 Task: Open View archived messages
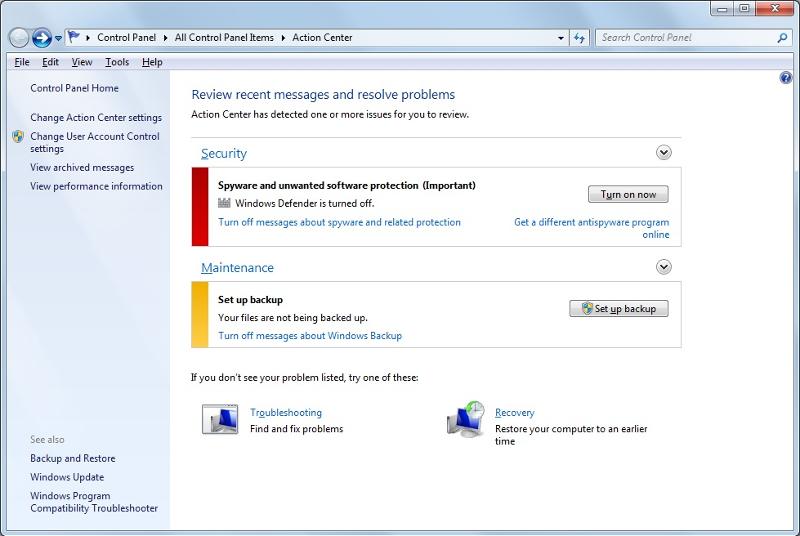click(x=82, y=167)
